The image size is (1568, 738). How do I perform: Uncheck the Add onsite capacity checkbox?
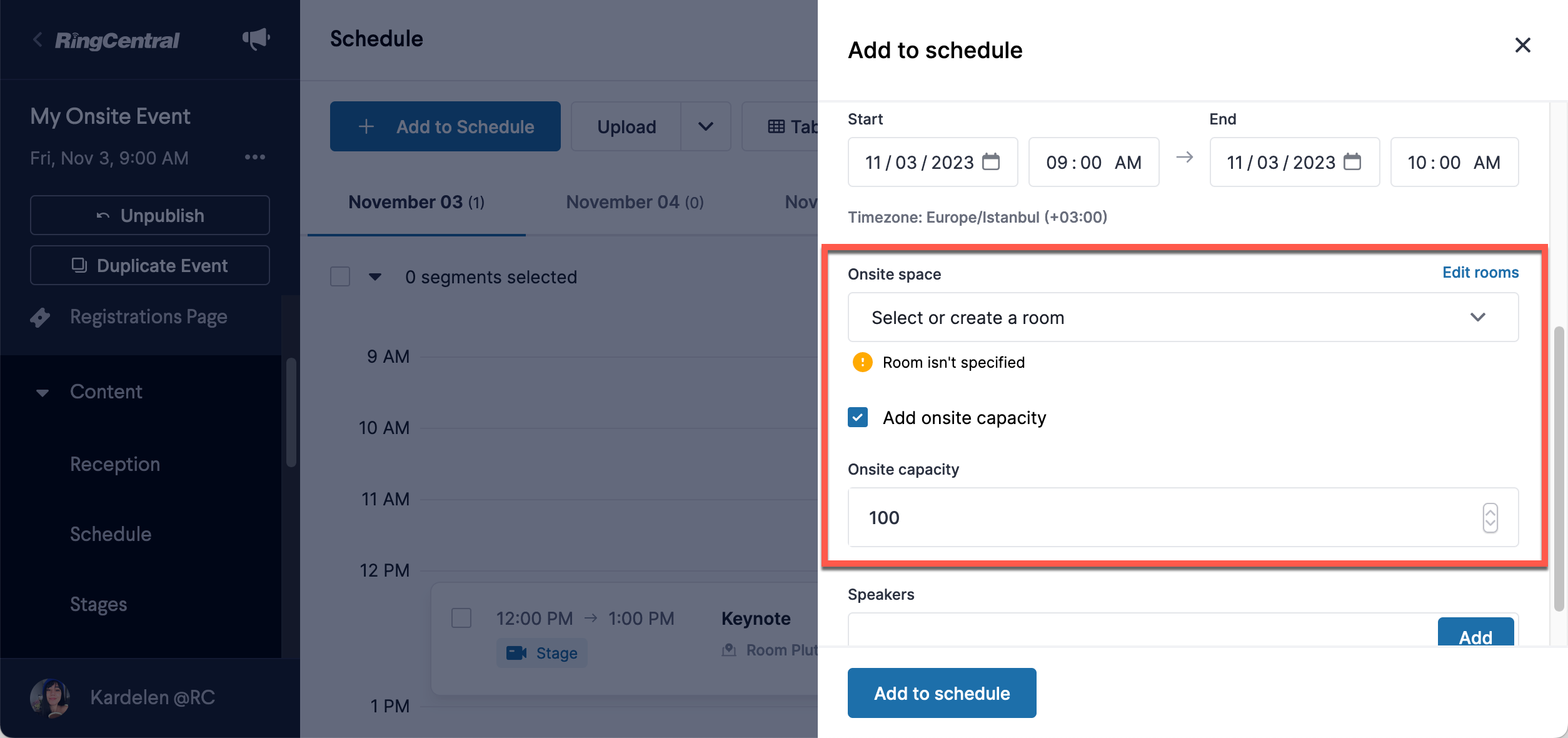[858, 417]
